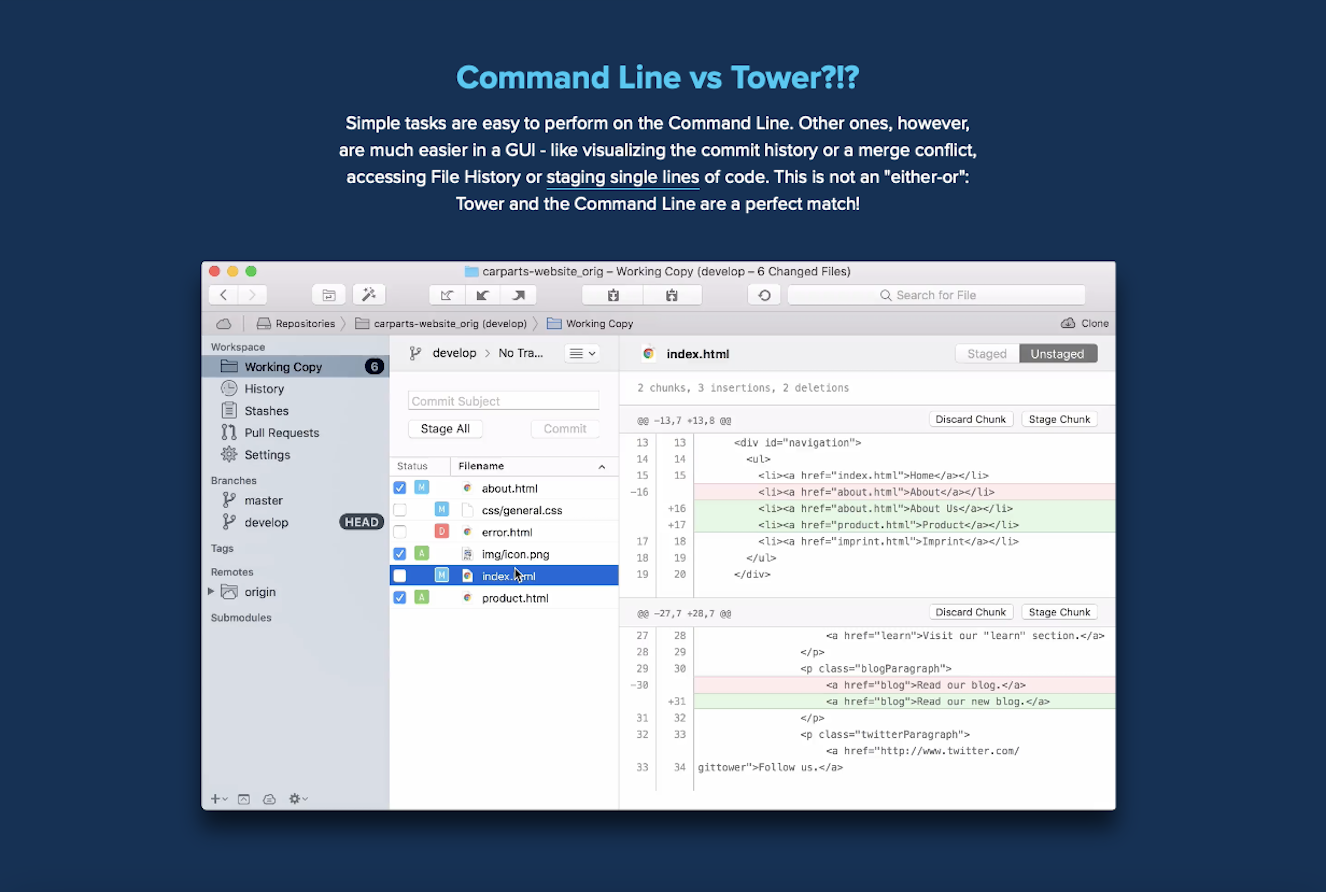This screenshot has width=1326, height=892.
Task: Select Working Copy in the sidebar
Action: [295, 367]
